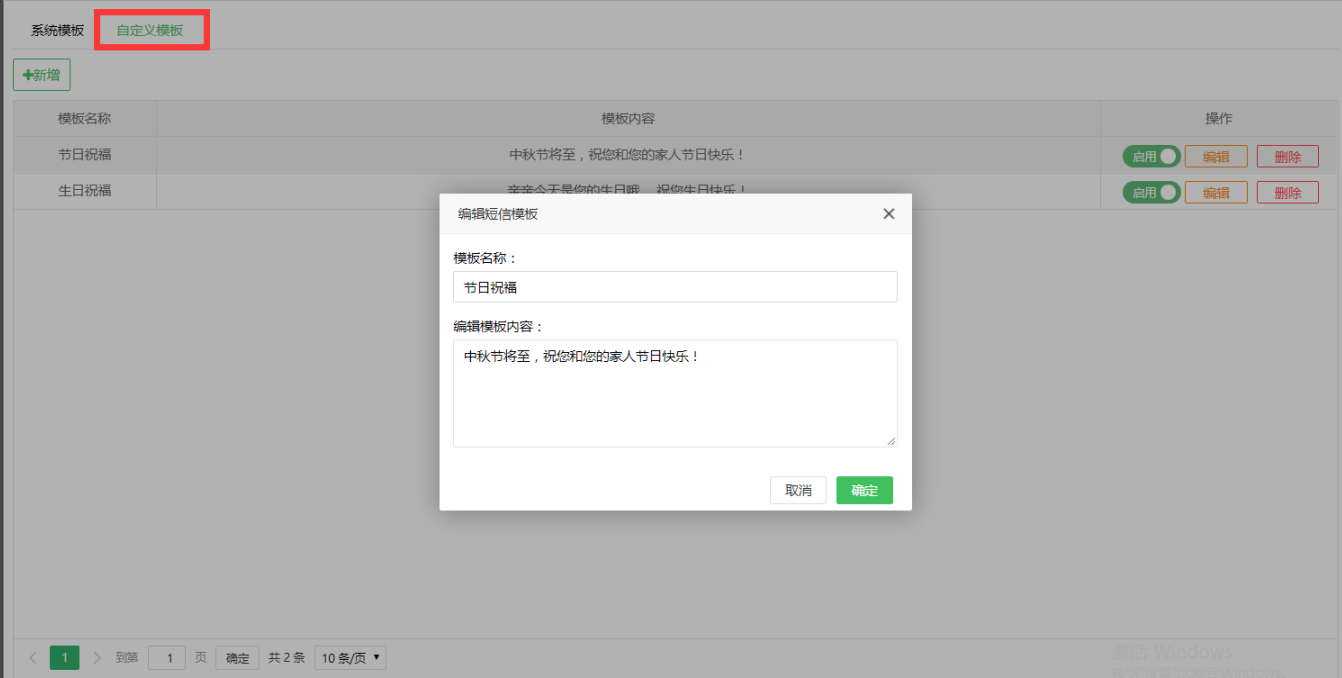Confirm the dialog with the green 确定 button
This screenshot has height=678, width=1342.
[864, 490]
